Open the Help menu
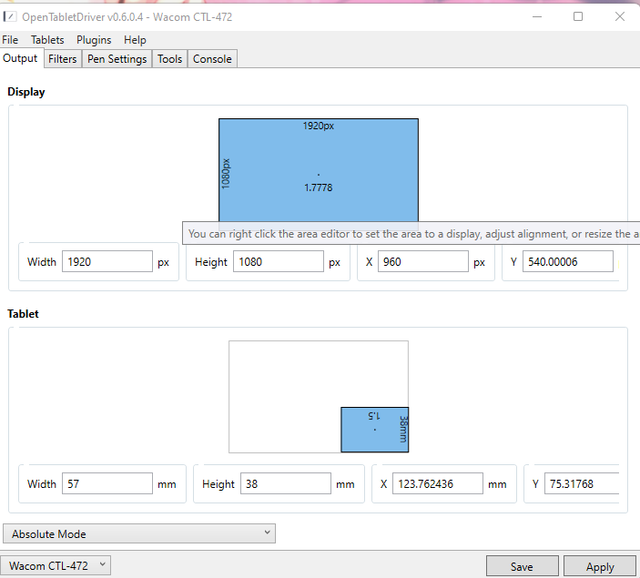This screenshot has width=640, height=578. click(x=135, y=40)
